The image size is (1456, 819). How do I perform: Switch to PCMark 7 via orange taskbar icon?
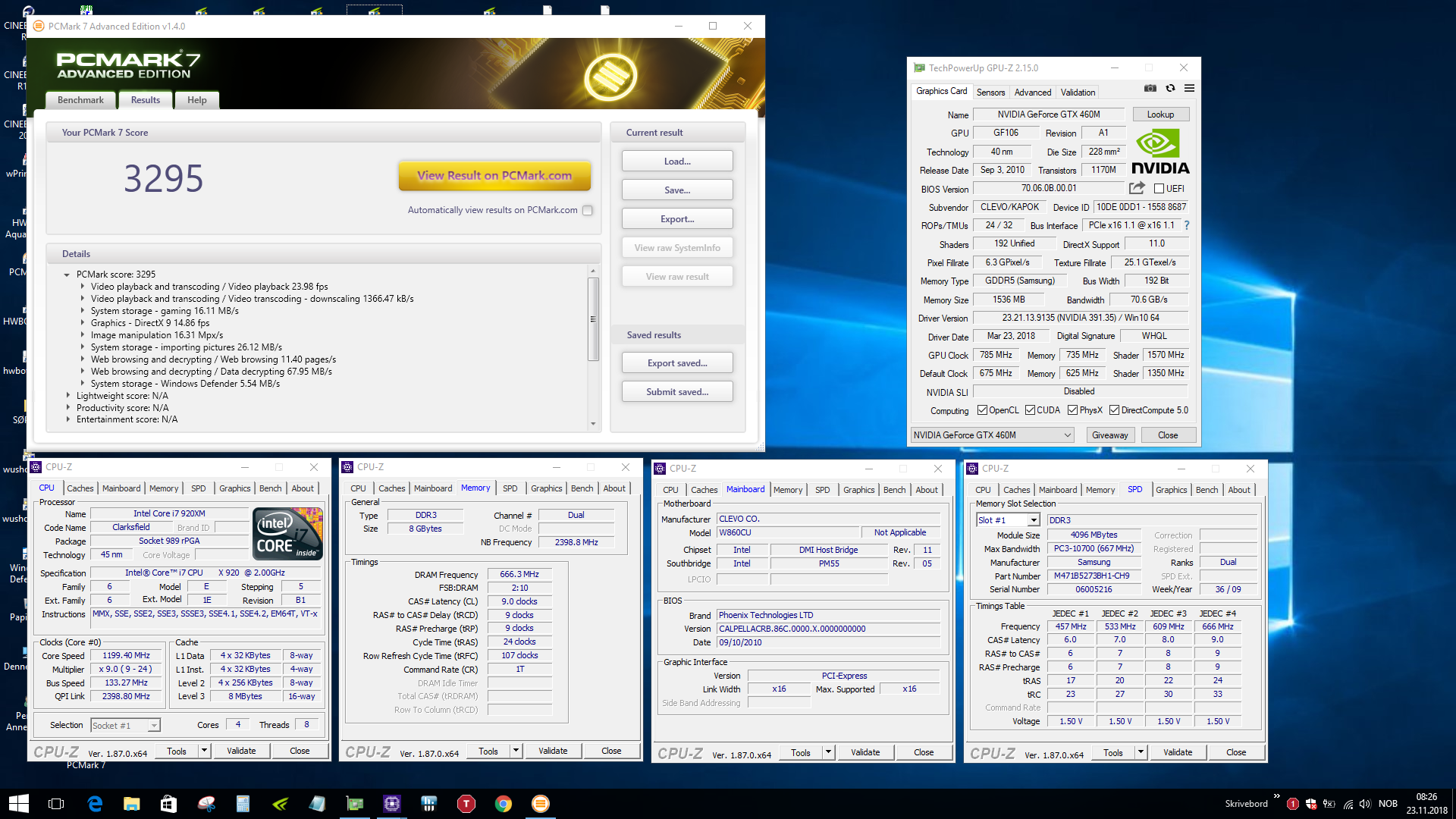tap(541, 804)
